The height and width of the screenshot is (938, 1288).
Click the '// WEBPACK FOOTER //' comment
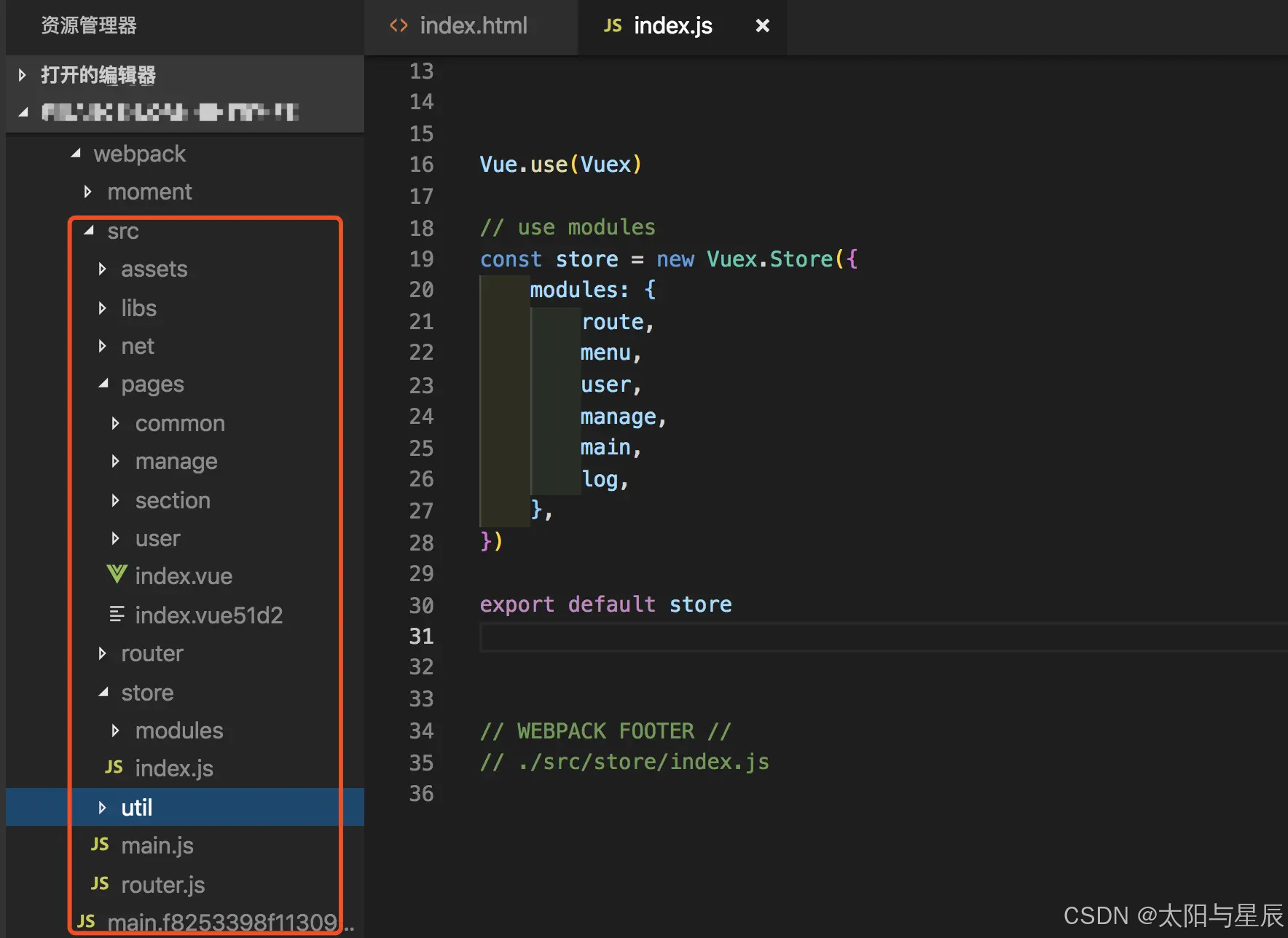605,730
